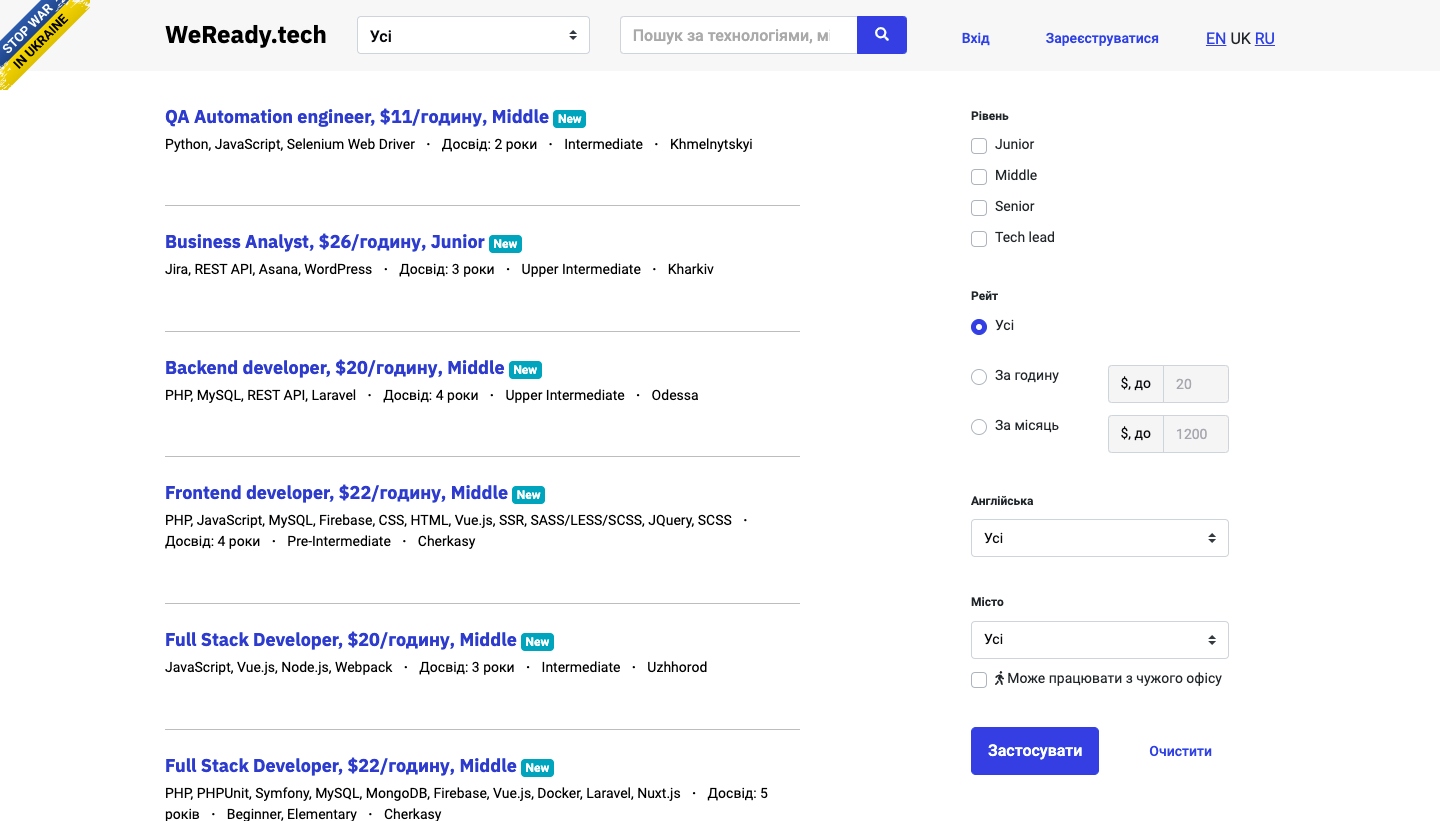
Task: Check the Middle level checkbox
Action: [979, 177]
